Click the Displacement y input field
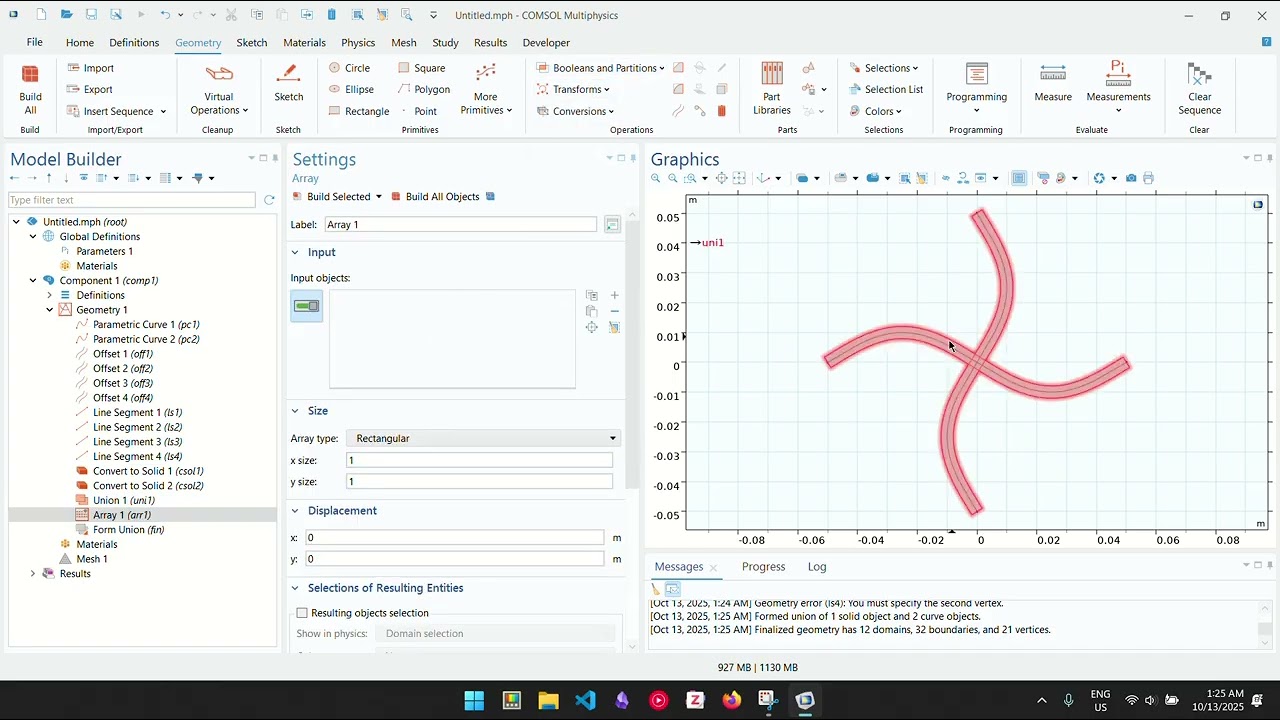This screenshot has height=720, width=1280. 455,559
